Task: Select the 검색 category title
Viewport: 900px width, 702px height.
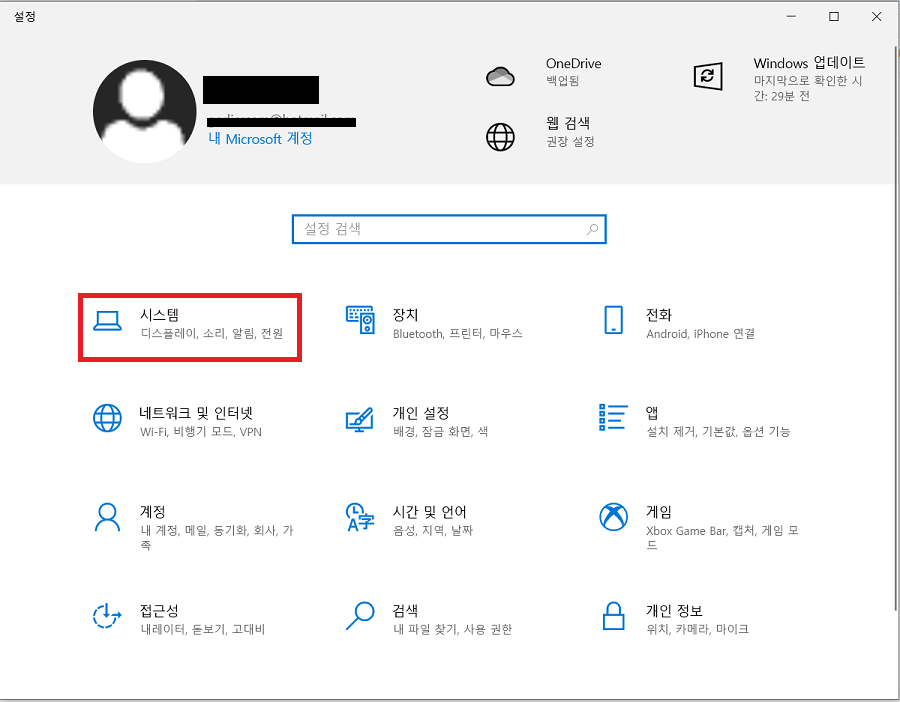Action: tap(405, 610)
